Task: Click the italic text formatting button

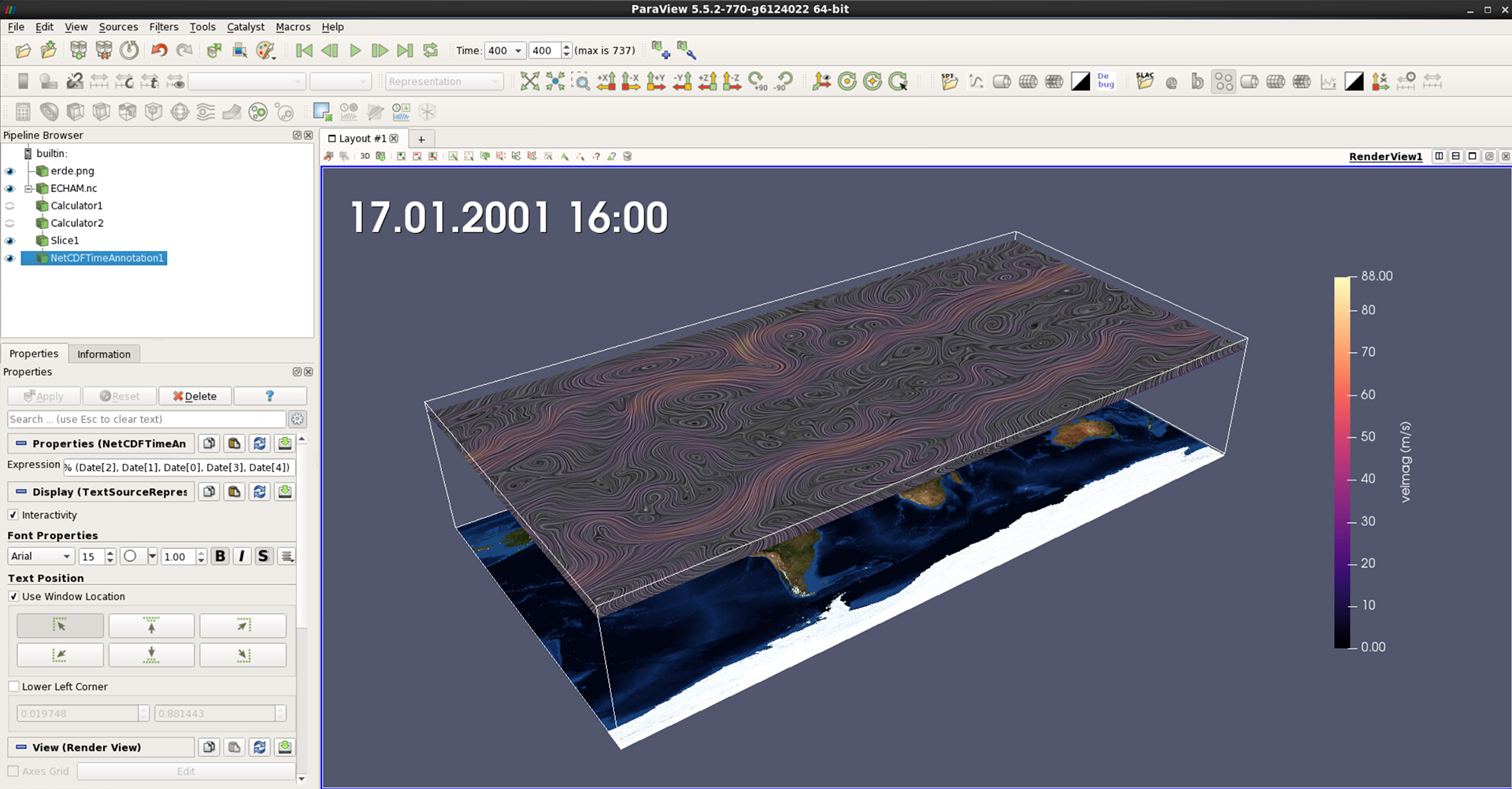Action: click(x=242, y=556)
